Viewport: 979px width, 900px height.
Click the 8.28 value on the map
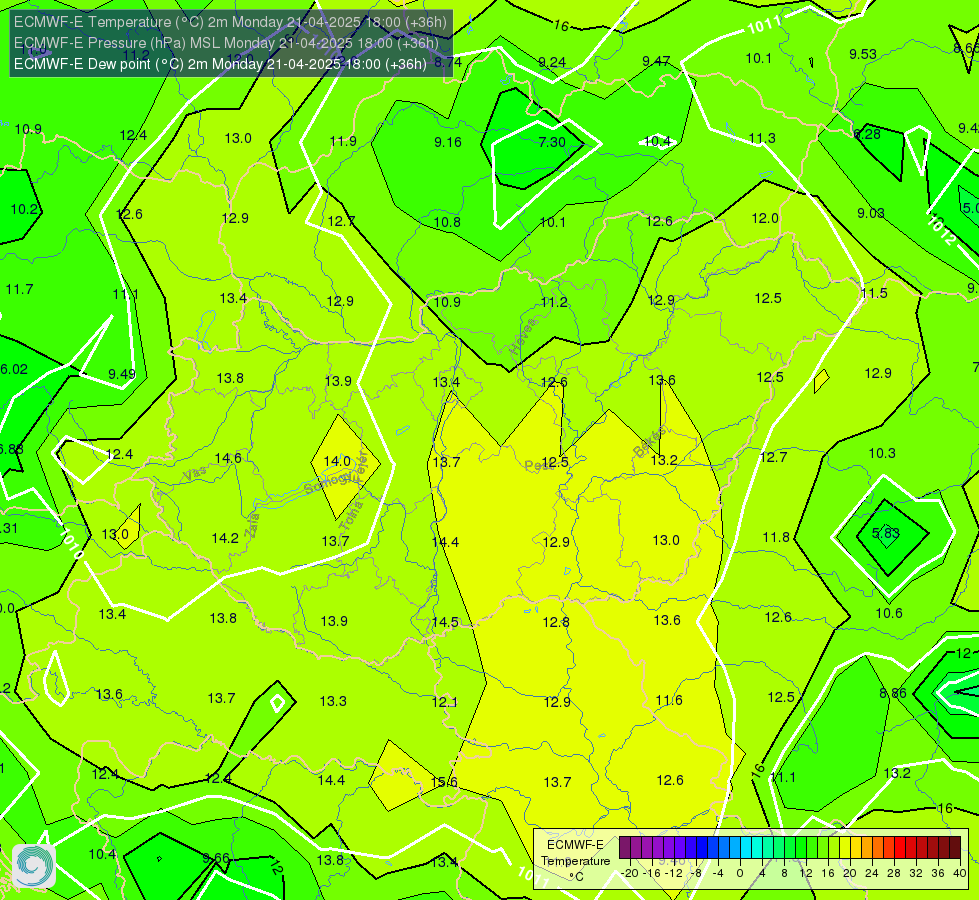(867, 134)
